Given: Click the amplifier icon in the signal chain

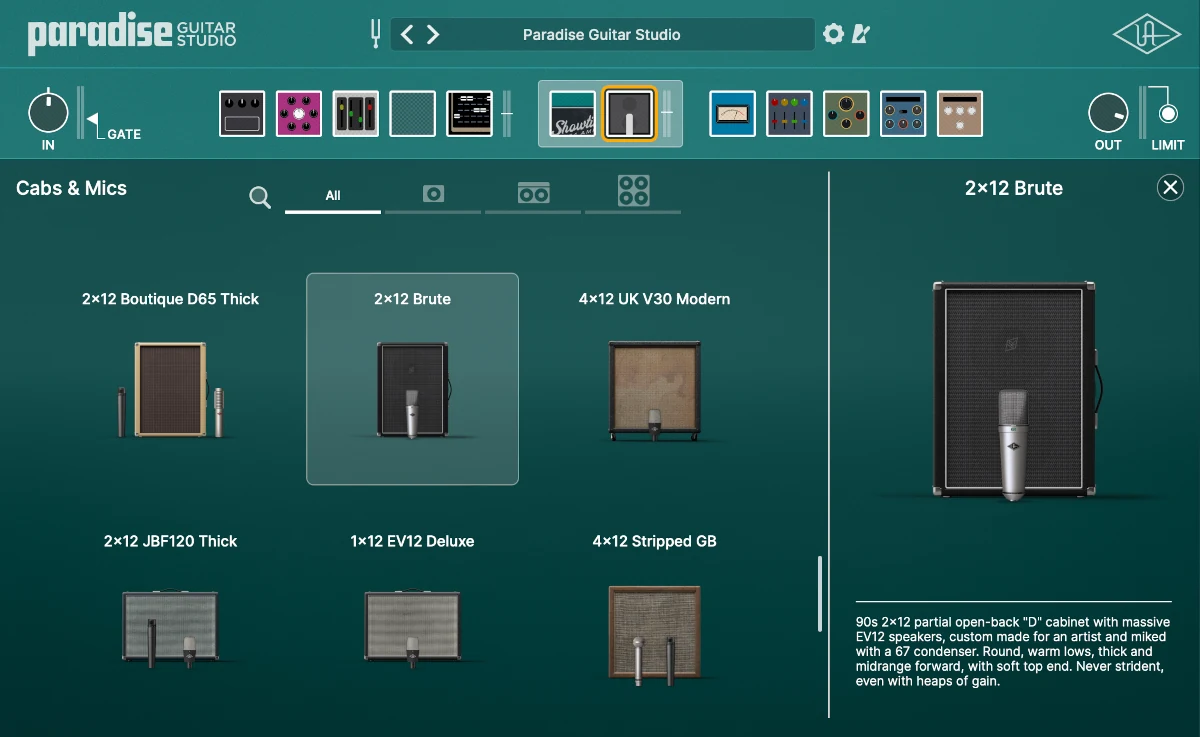Looking at the screenshot, I should coord(470,113).
